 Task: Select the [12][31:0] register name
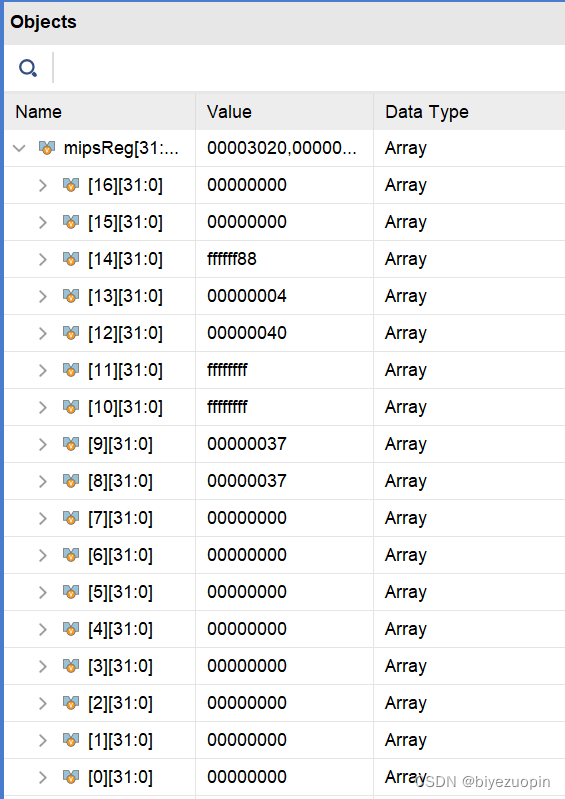point(125,333)
